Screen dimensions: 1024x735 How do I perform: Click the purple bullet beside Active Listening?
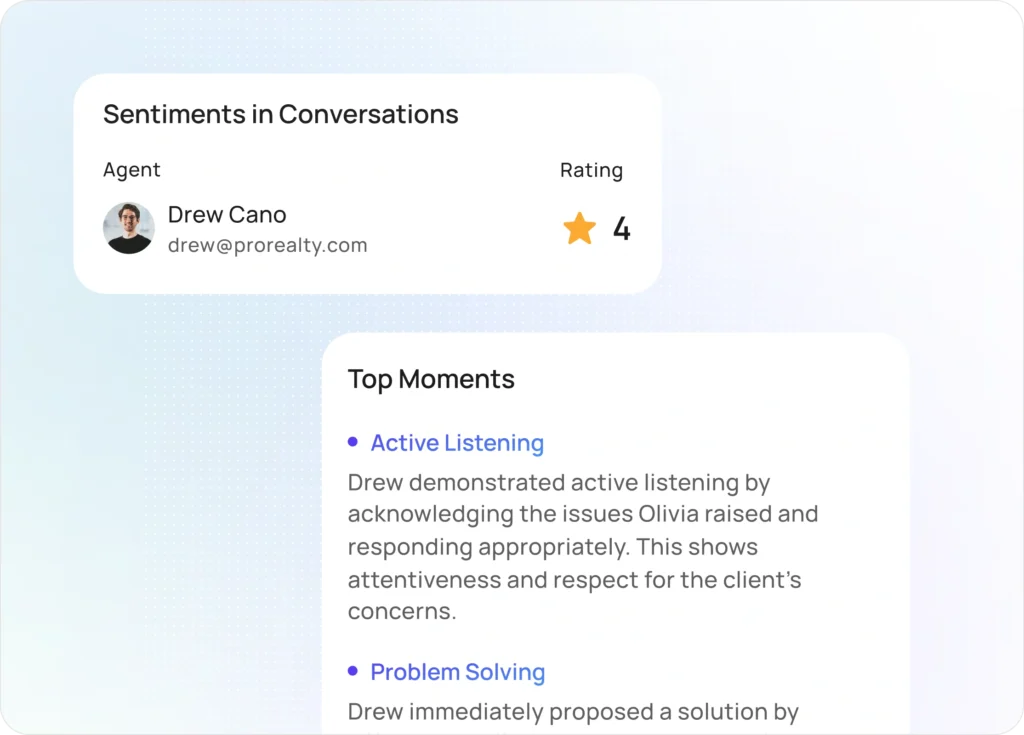352,442
